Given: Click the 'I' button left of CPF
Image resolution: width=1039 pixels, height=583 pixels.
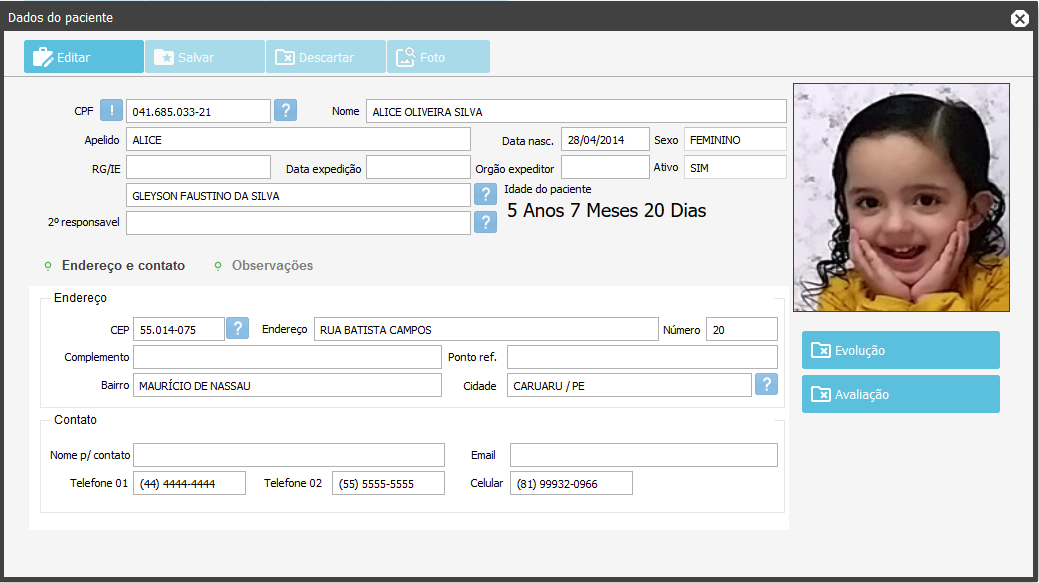Looking at the screenshot, I should click(x=111, y=110).
